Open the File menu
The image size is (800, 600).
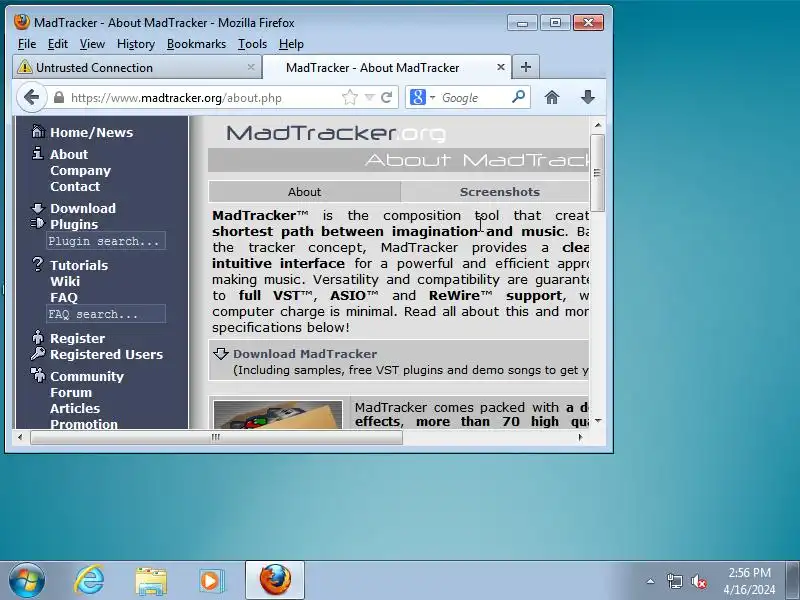coord(27,44)
